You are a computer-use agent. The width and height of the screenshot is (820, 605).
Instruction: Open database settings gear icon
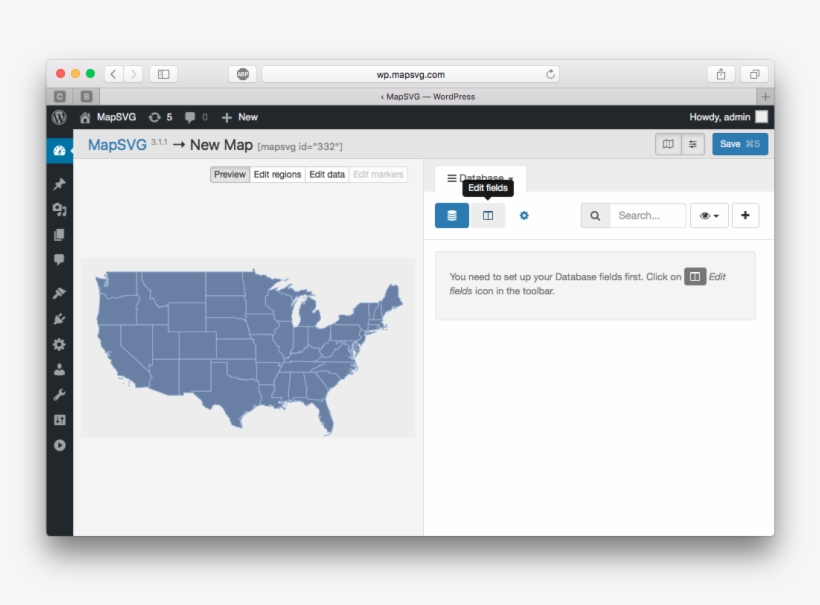pos(524,215)
